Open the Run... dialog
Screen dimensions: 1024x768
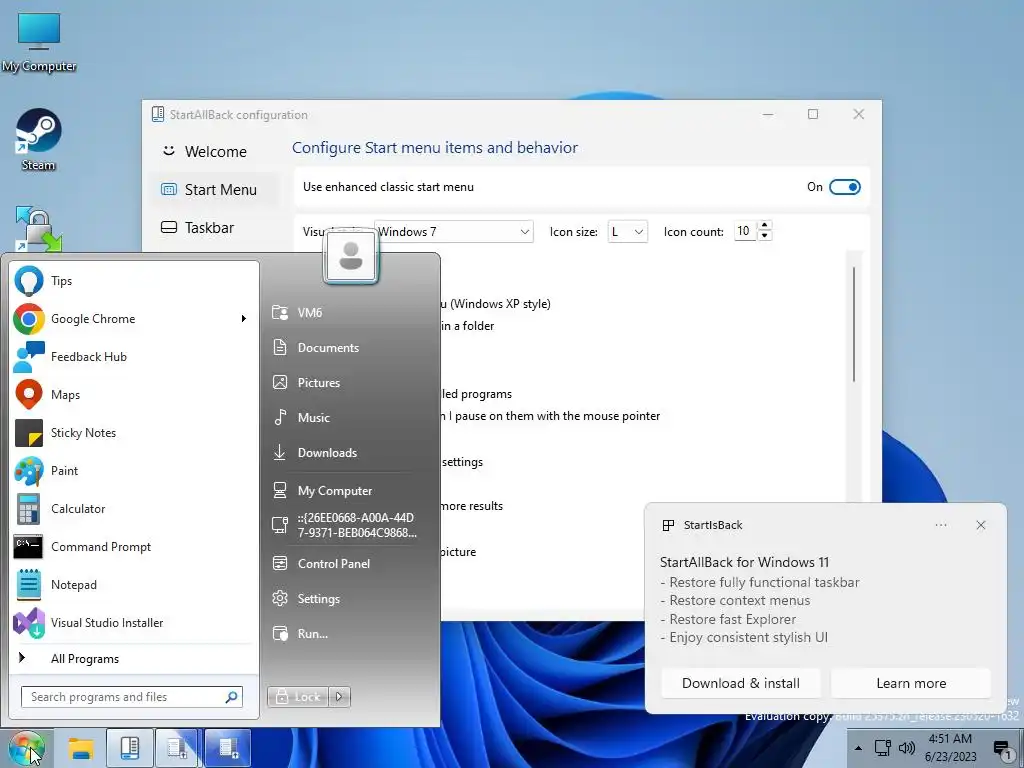(349, 633)
